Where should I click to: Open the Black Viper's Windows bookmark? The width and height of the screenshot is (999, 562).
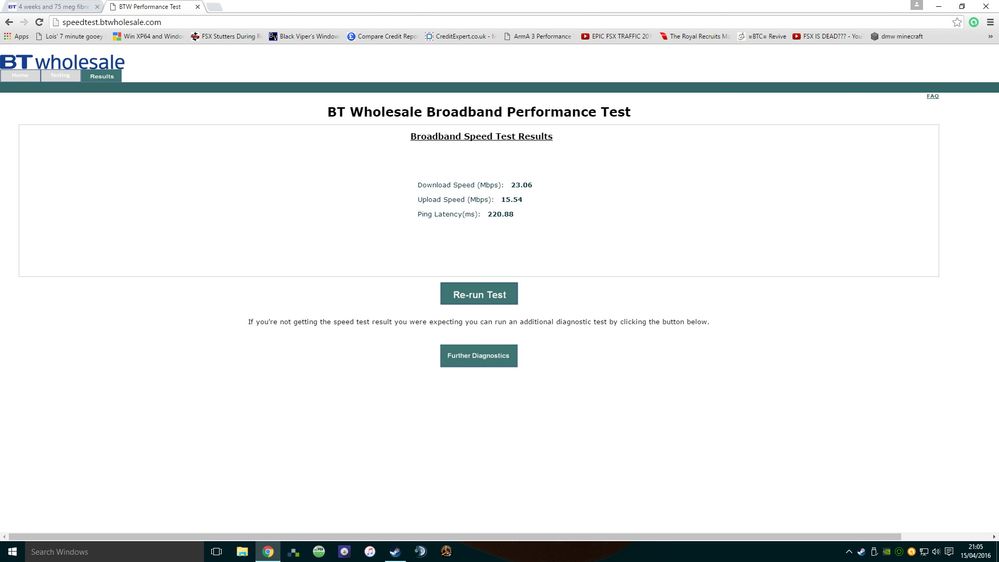click(x=303, y=36)
